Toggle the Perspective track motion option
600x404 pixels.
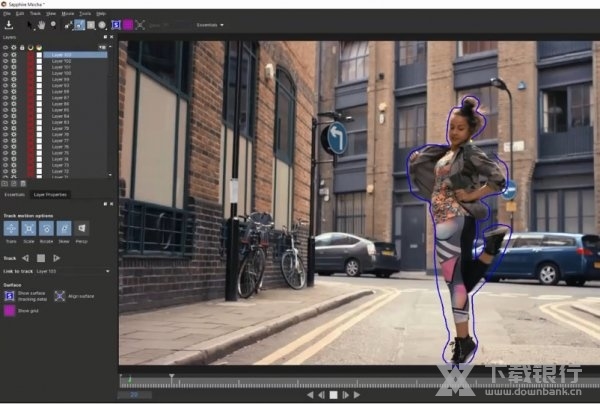coord(81,229)
